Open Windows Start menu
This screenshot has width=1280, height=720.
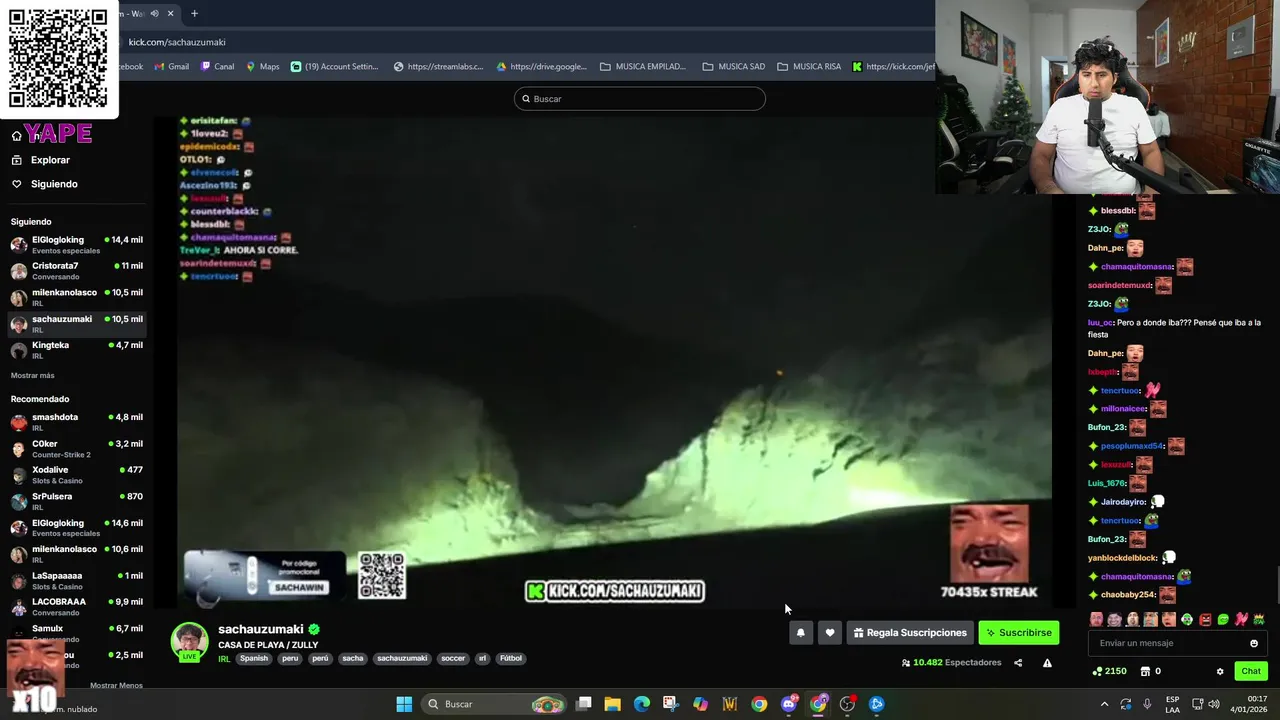(x=404, y=704)
